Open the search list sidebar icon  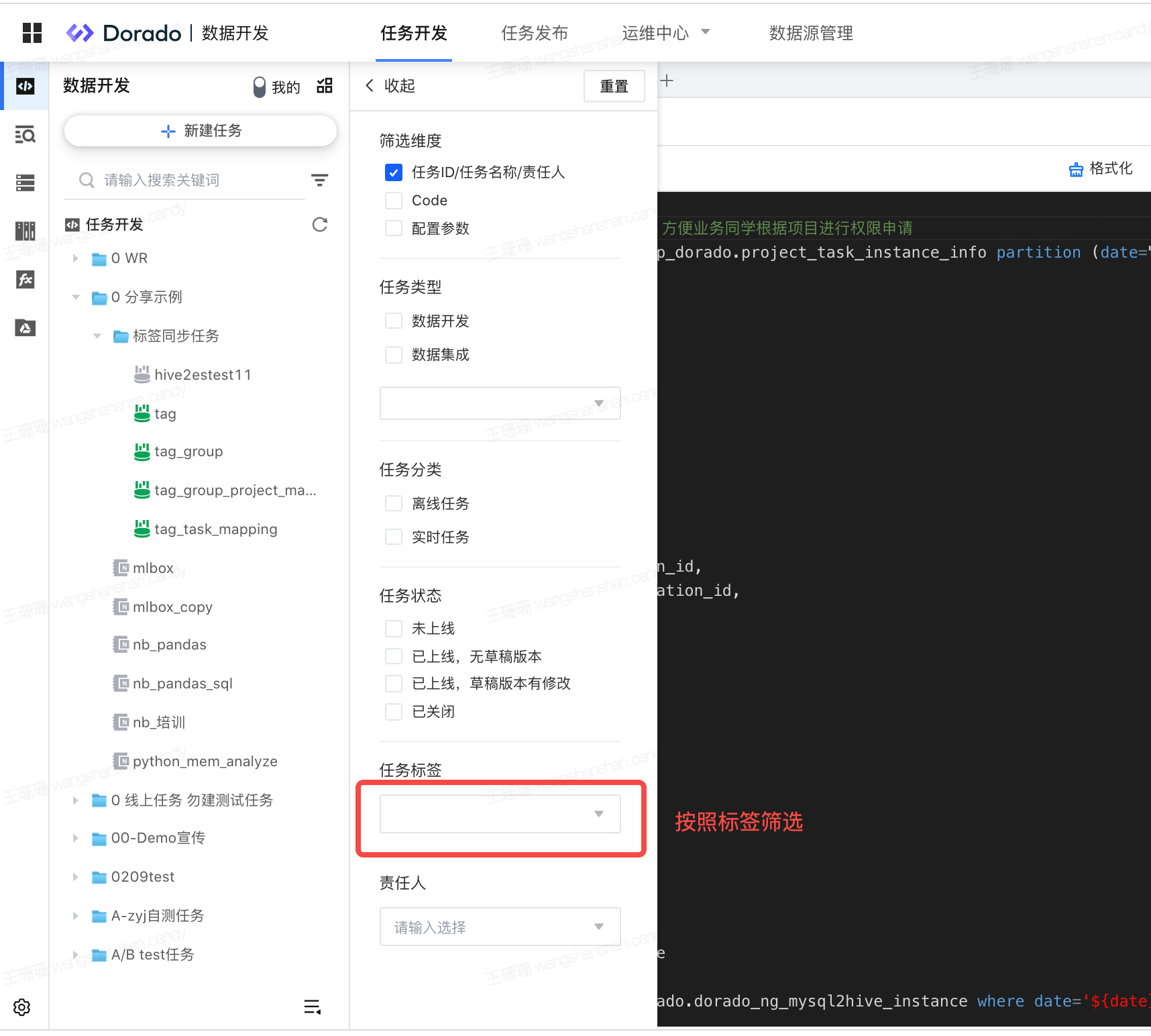click(25, 135)
